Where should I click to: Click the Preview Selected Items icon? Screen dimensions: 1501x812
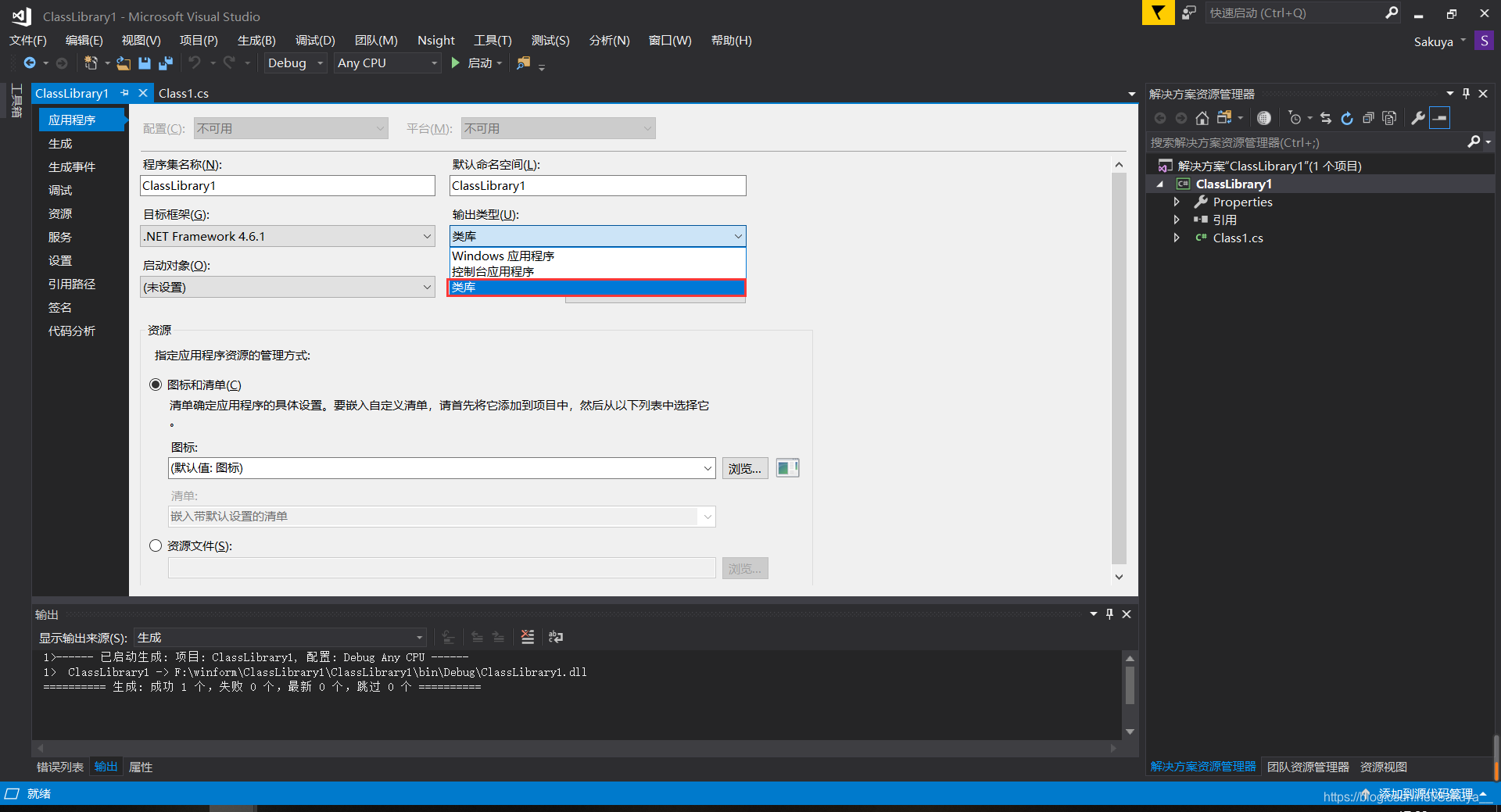(1440, 118)
